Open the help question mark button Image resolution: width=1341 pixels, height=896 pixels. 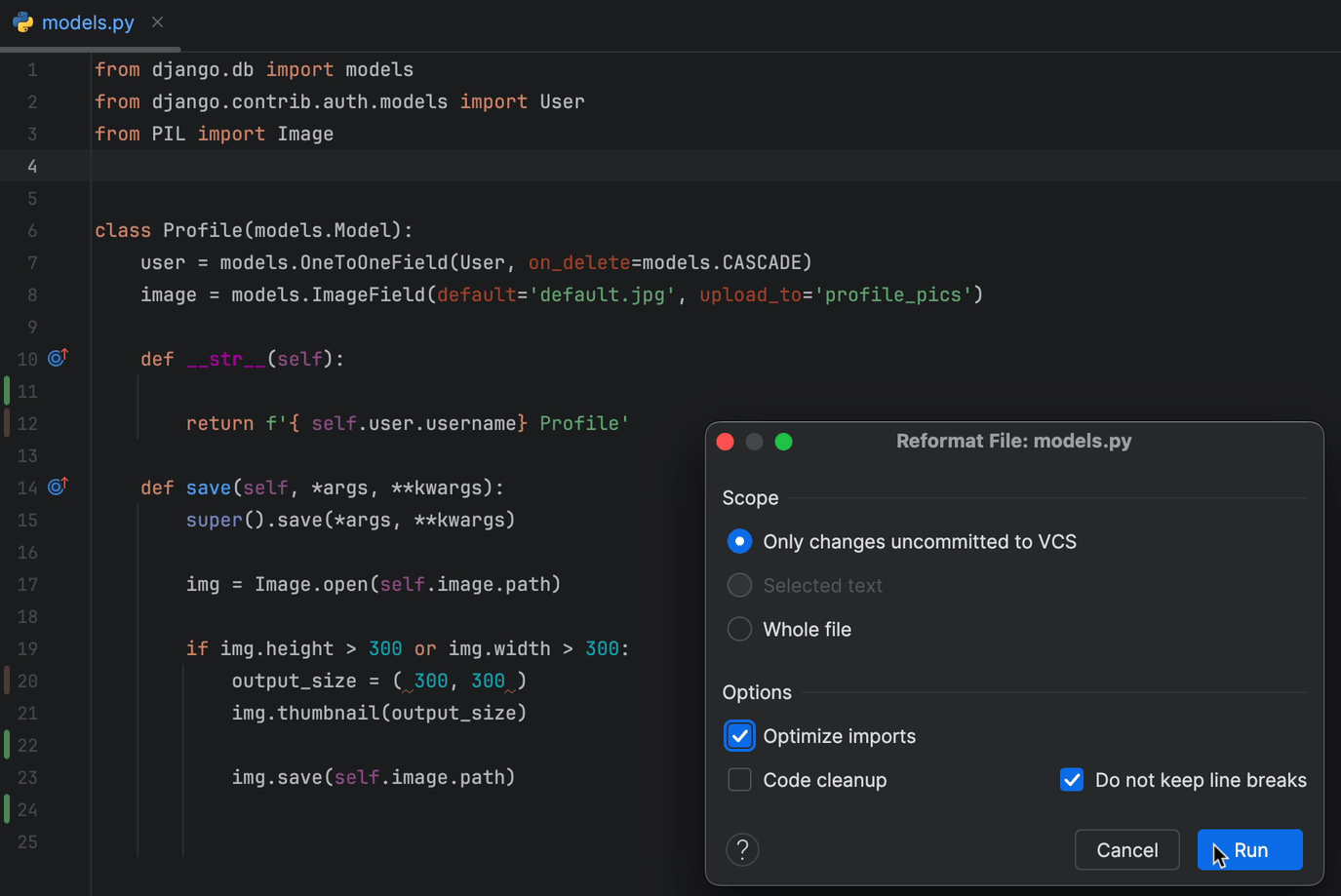click(x=742, y=850)
